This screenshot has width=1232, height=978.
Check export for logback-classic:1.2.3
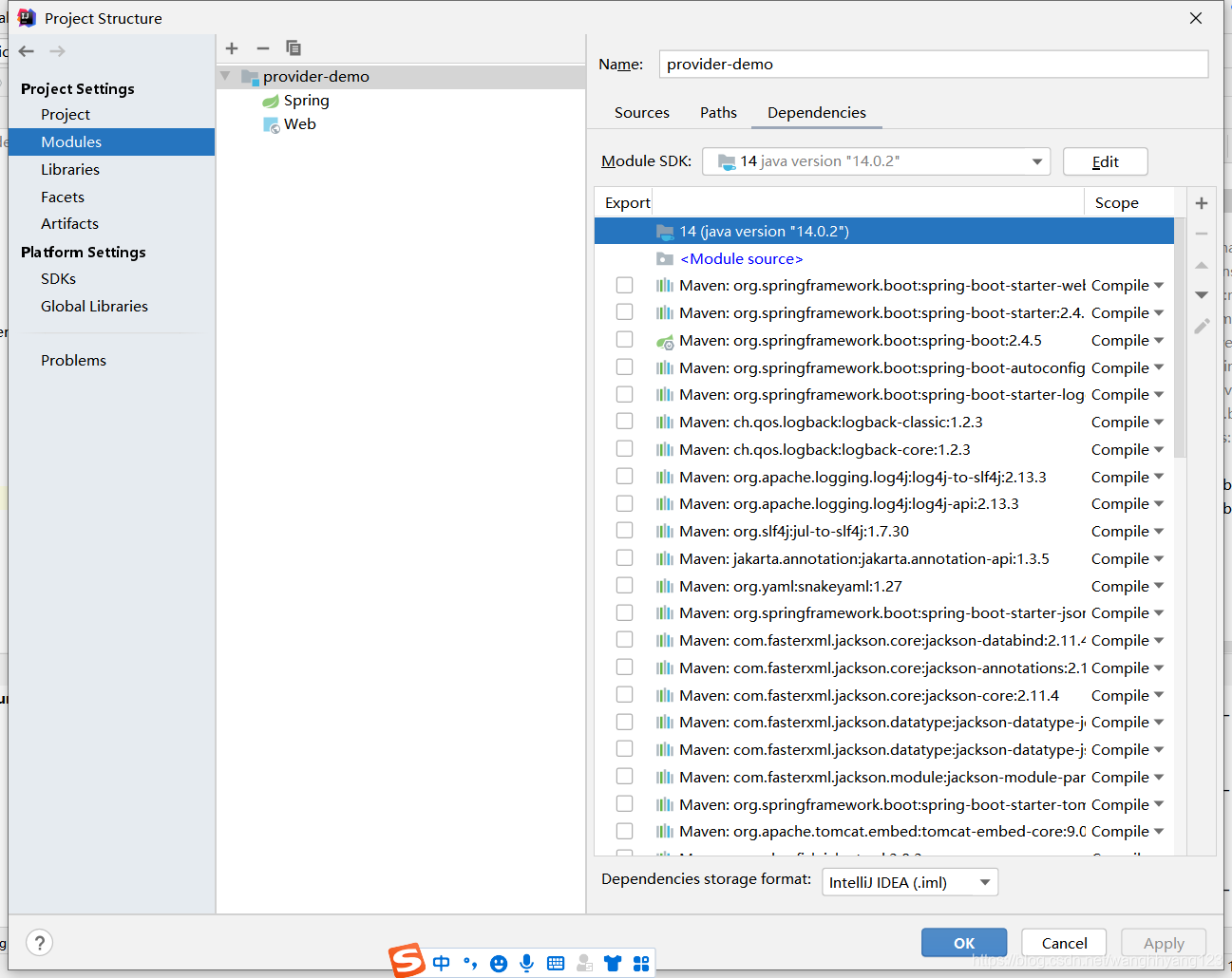[624, 422]
